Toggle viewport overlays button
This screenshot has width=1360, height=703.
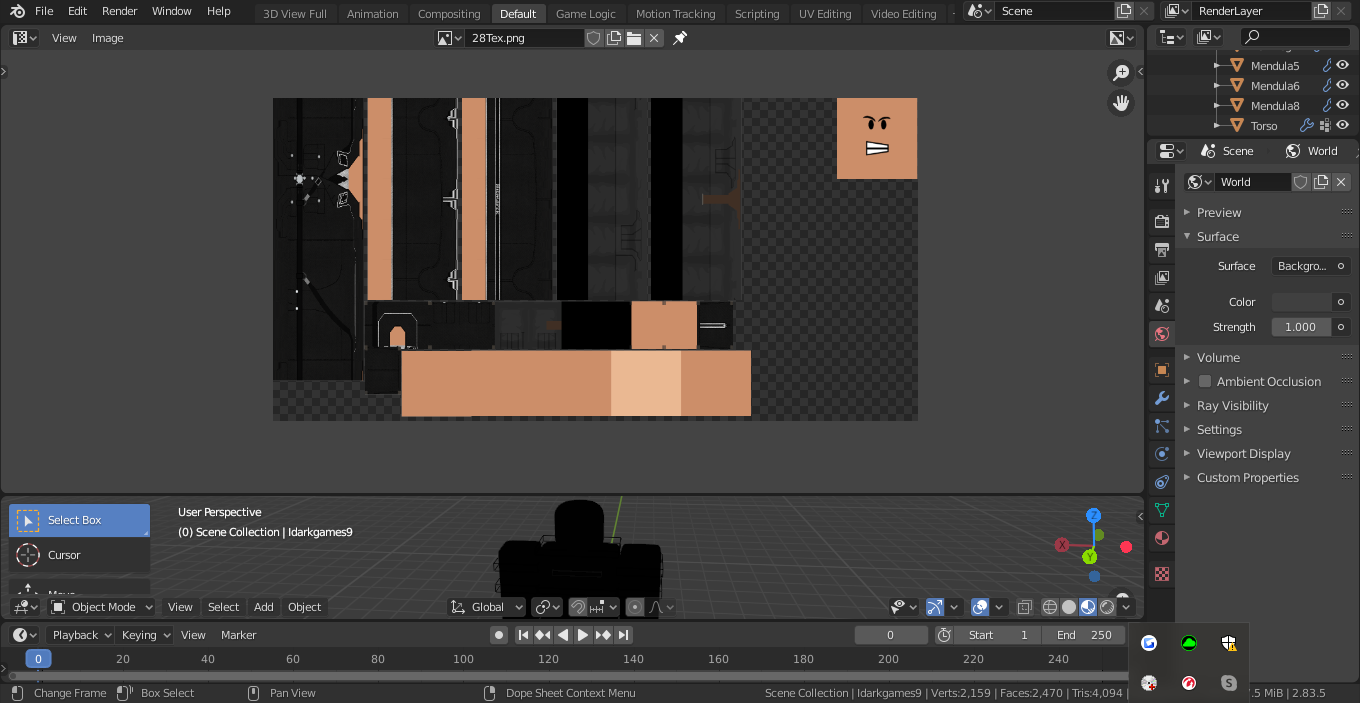[981, 607]
